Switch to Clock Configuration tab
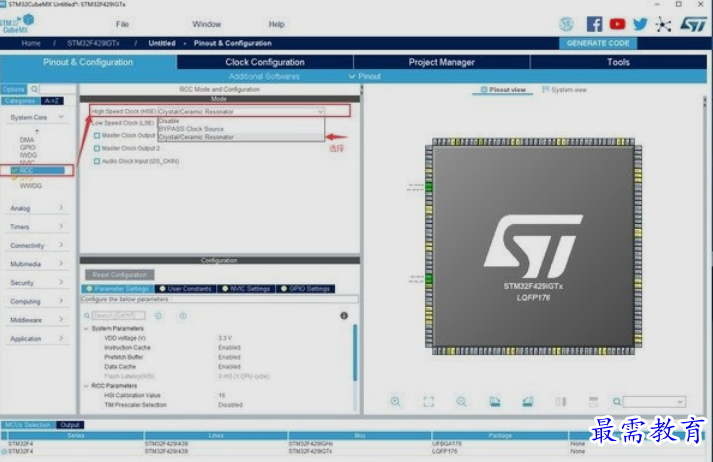Image resolution: width=713 pixels, height=462 pixels. (x=265, y=62)
